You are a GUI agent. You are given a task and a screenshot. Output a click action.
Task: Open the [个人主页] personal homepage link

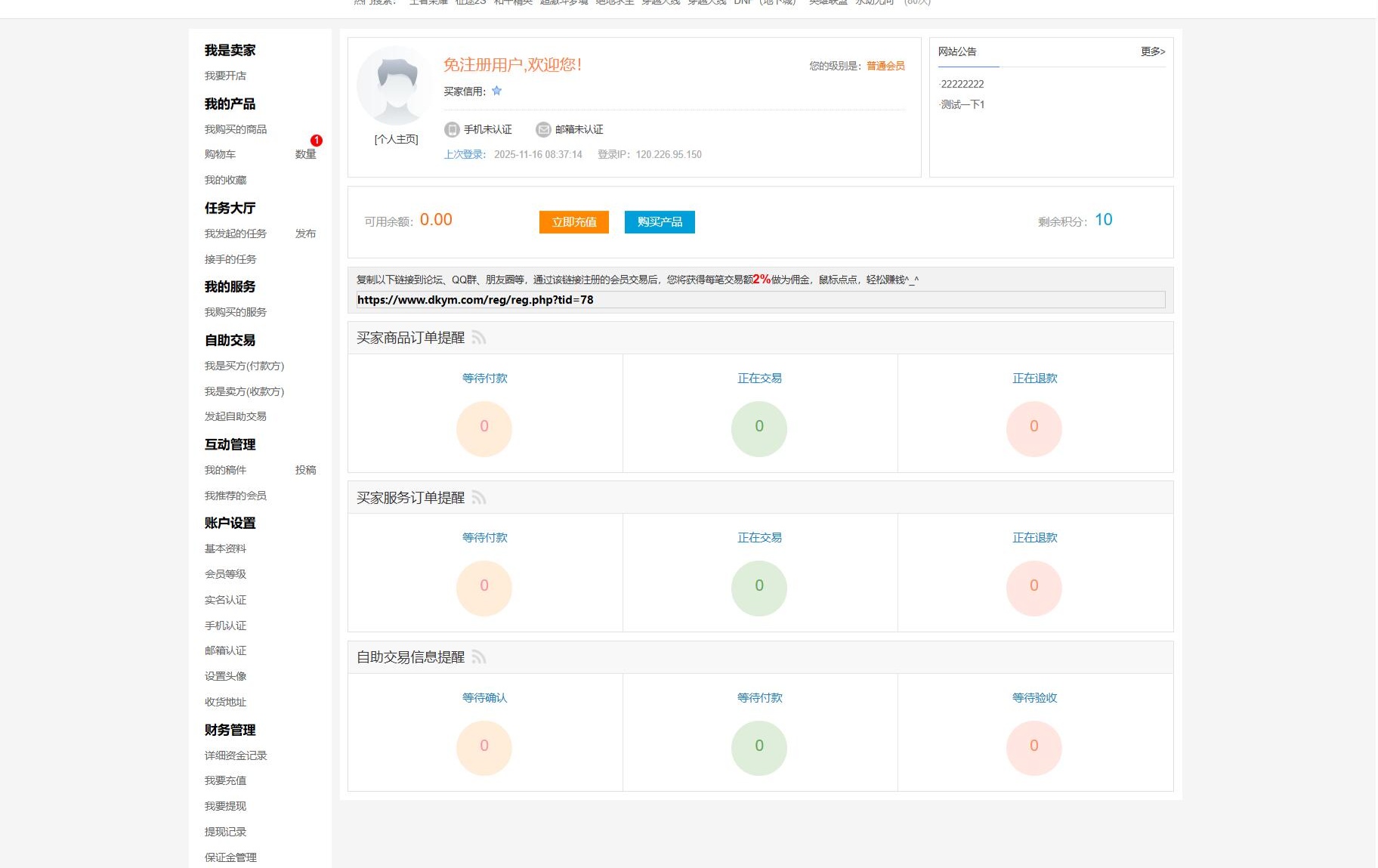(x=396, y=140)
